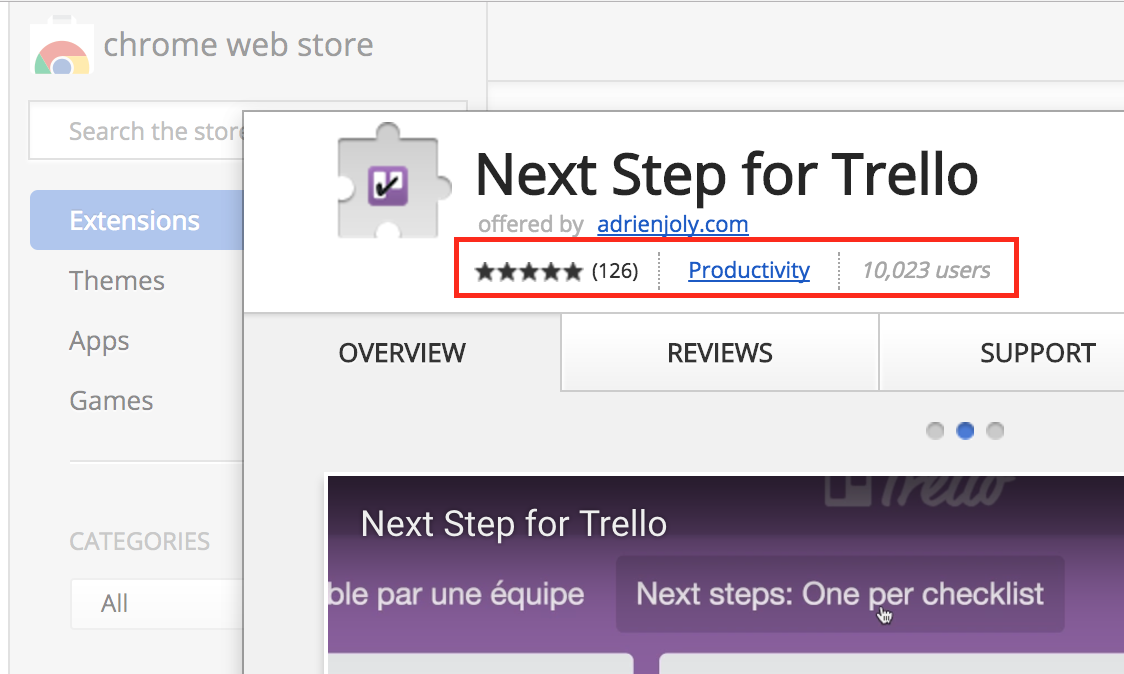Click the Chrome Web Store logo icon
Viewport: 1124px width, 674px height.
(x=62, y=51)
